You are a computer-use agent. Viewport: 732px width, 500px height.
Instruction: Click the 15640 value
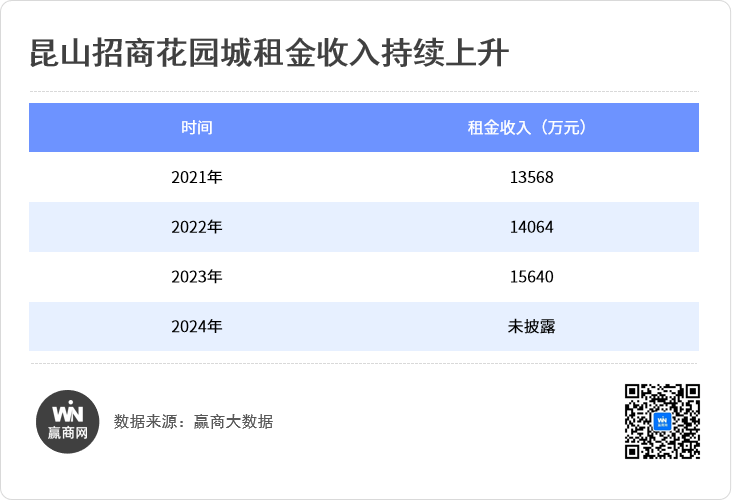click(x=531, y=277)
